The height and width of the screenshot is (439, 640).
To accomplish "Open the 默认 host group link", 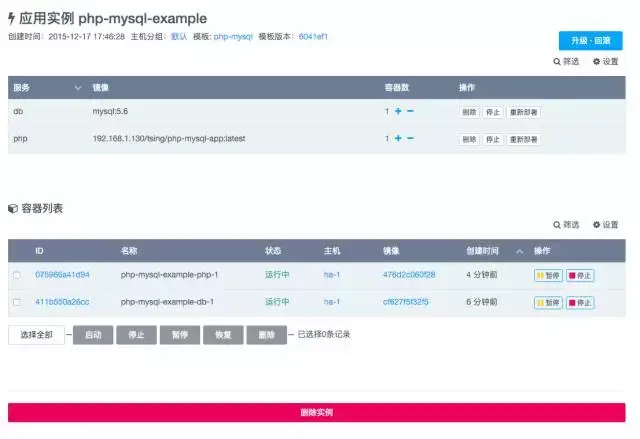I will point(179,37).
